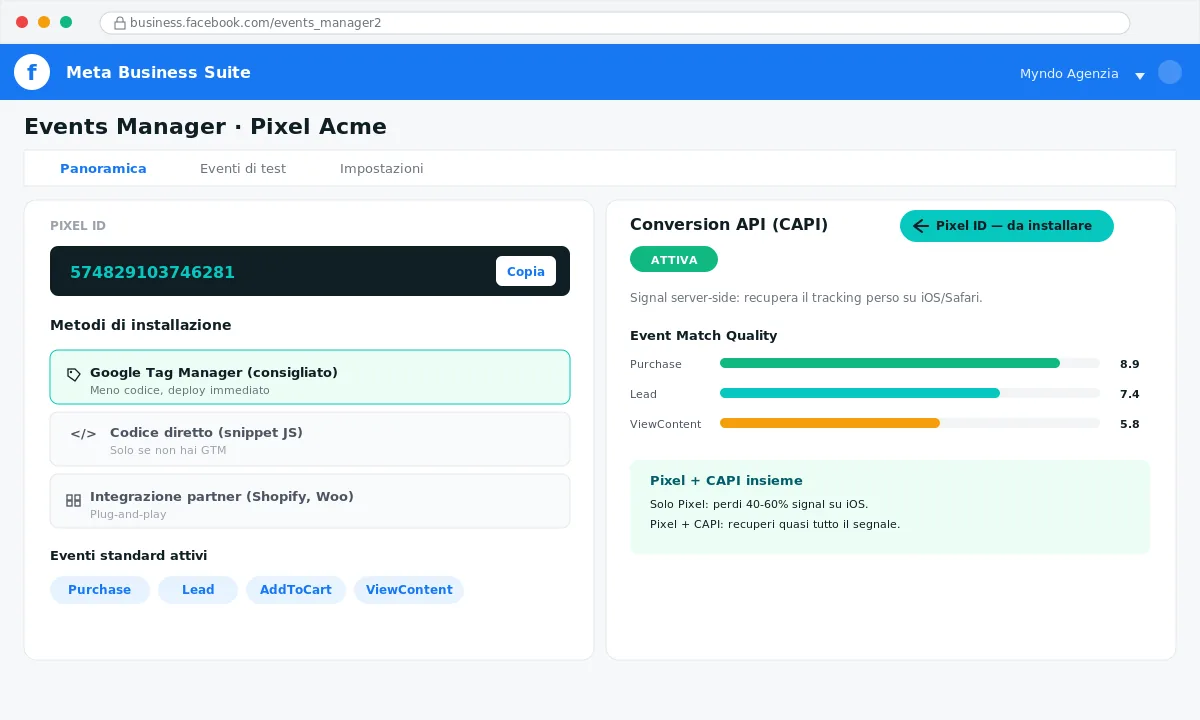The image size is (1200, 720).
Task: Open the Eventi di test tab
Action: [x=243, y=168]
